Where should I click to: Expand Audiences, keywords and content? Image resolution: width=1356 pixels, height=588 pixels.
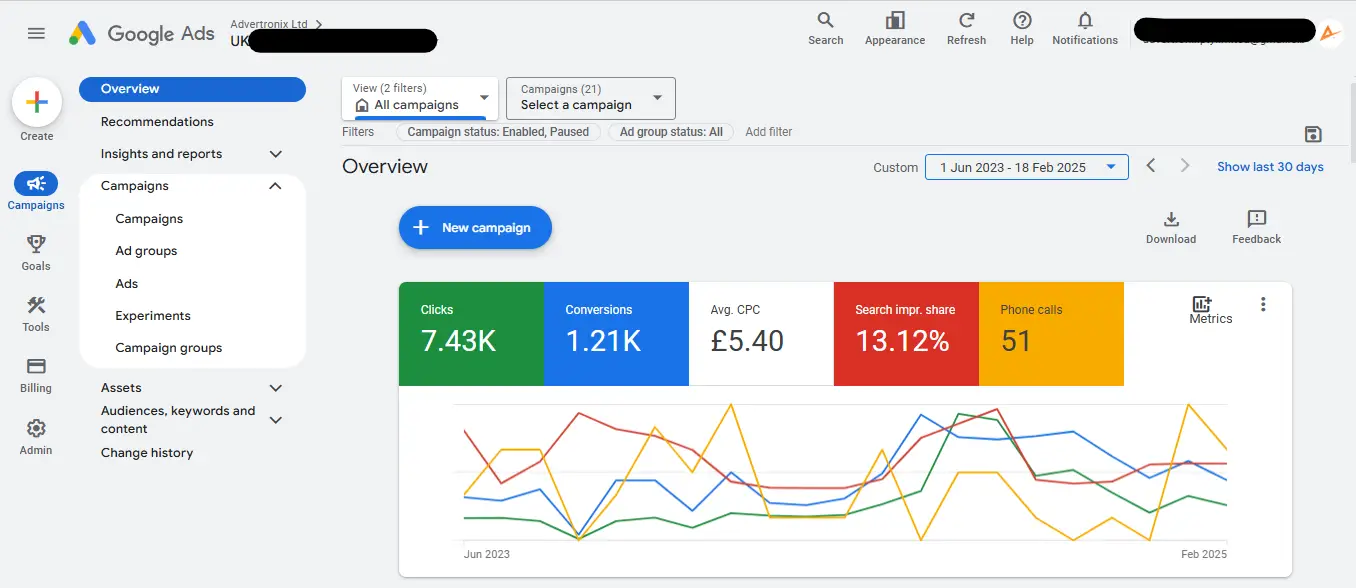(x=276, y=420)
